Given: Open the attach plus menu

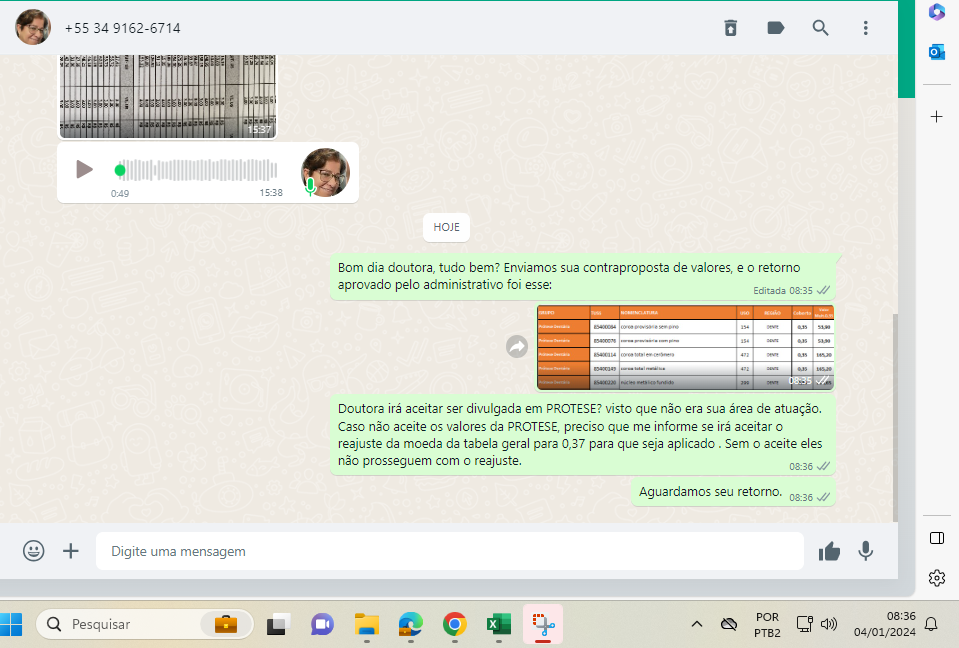Looking at the screenshot, I should point(71,551).
